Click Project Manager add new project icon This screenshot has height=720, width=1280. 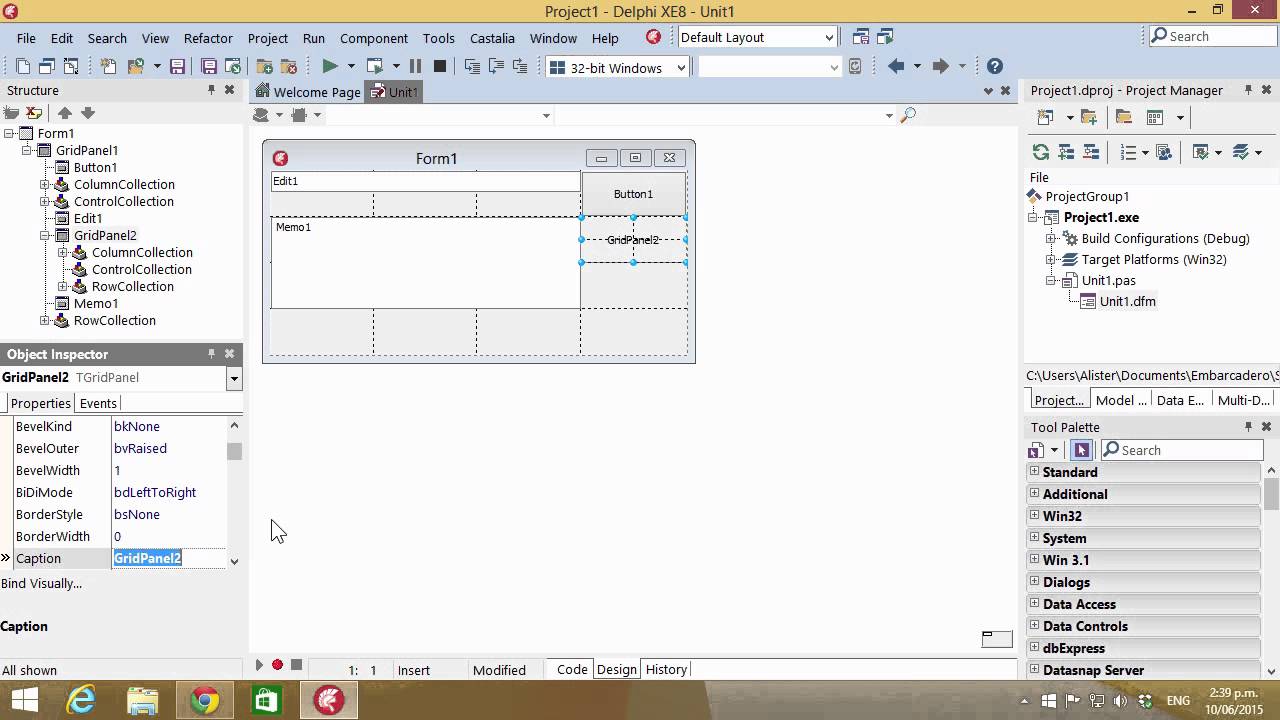1044,117
